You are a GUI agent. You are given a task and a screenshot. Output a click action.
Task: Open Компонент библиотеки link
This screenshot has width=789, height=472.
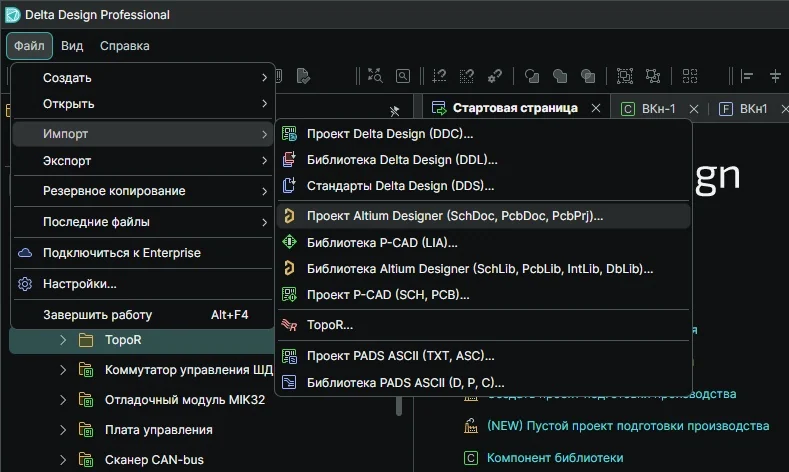(x=555, y=458)
